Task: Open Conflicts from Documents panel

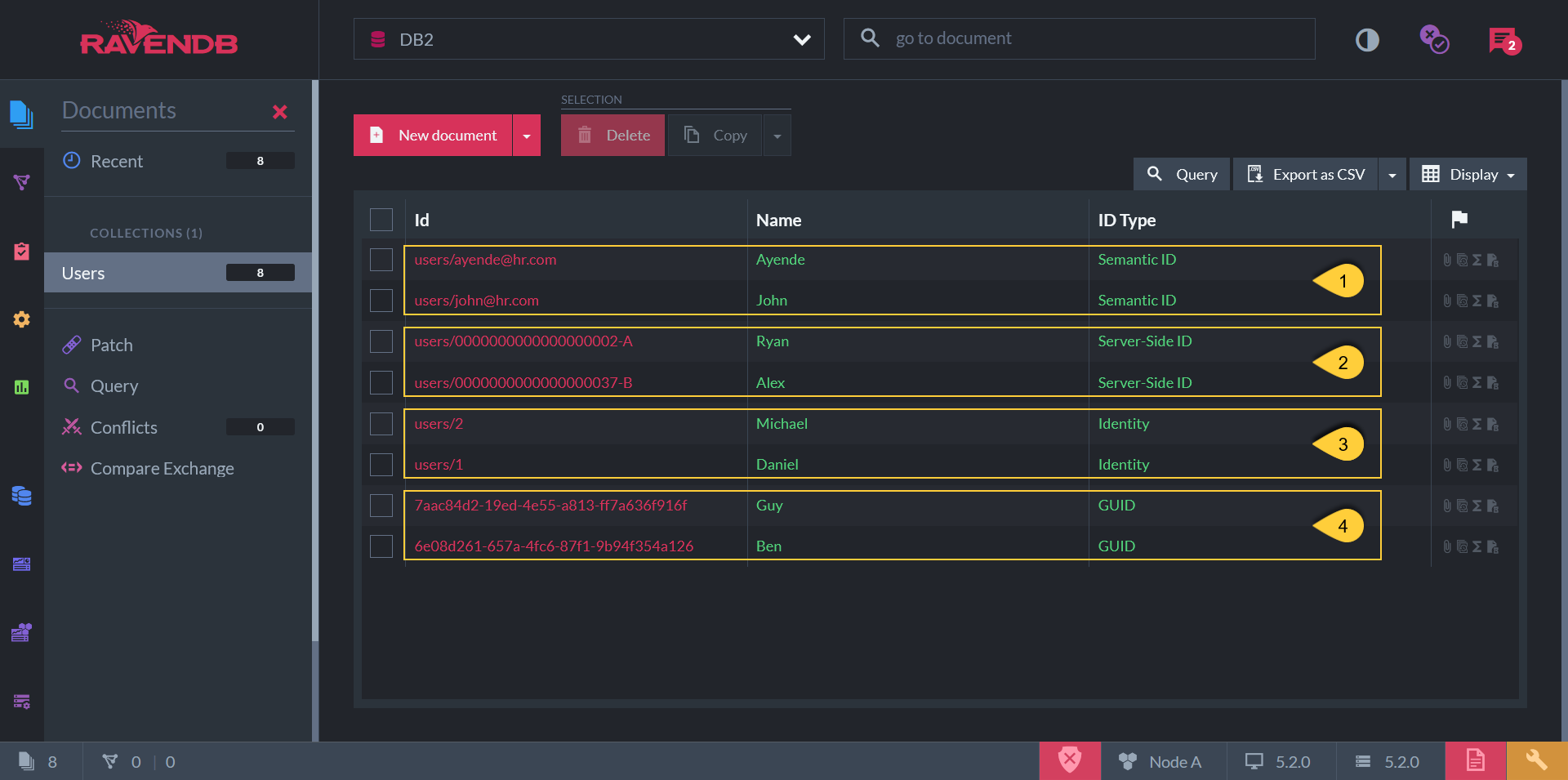Action: point(178,427)
